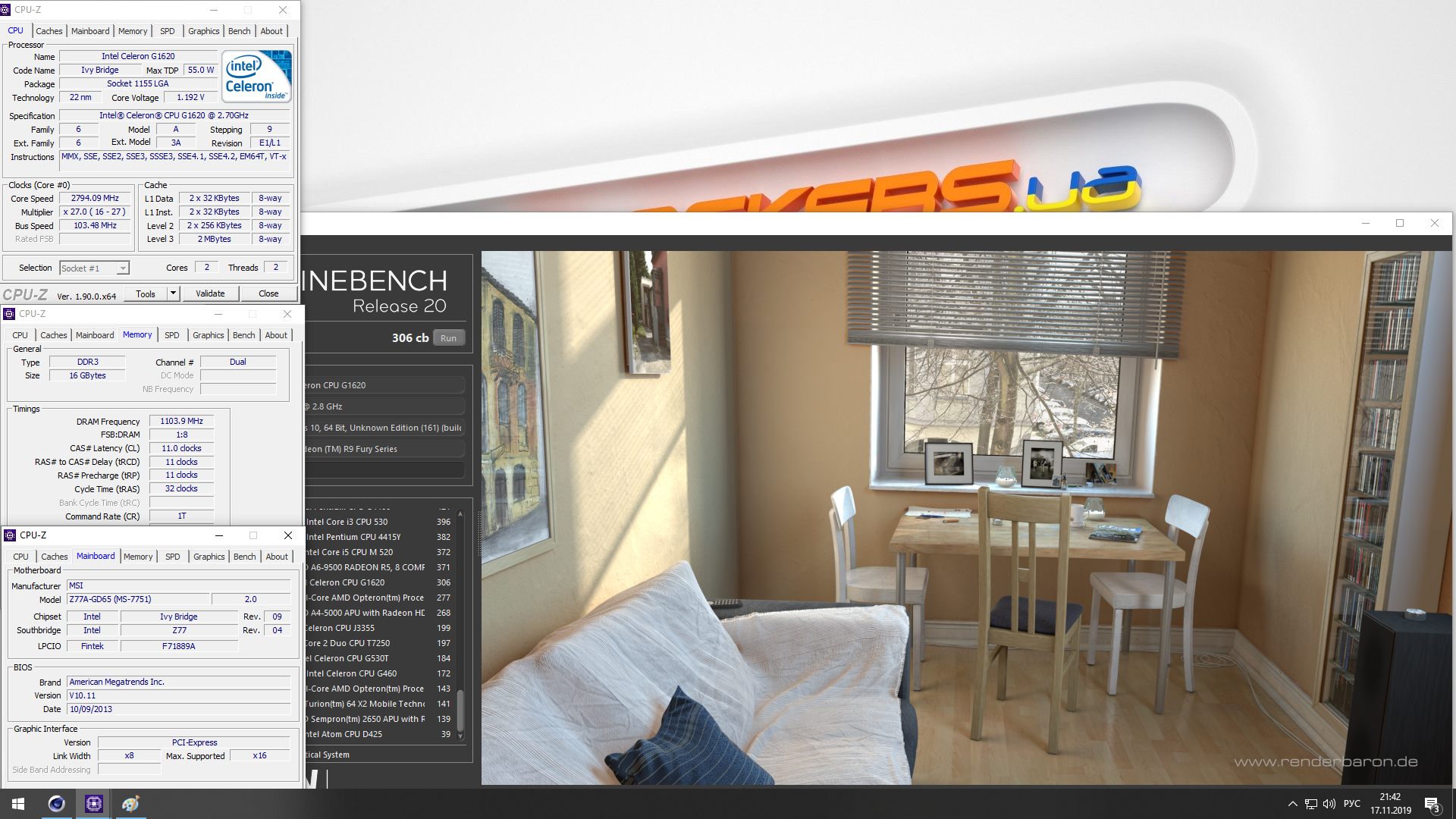
Task: Click the Intel Celeron inside logo
Action: (x=256, y=76)
